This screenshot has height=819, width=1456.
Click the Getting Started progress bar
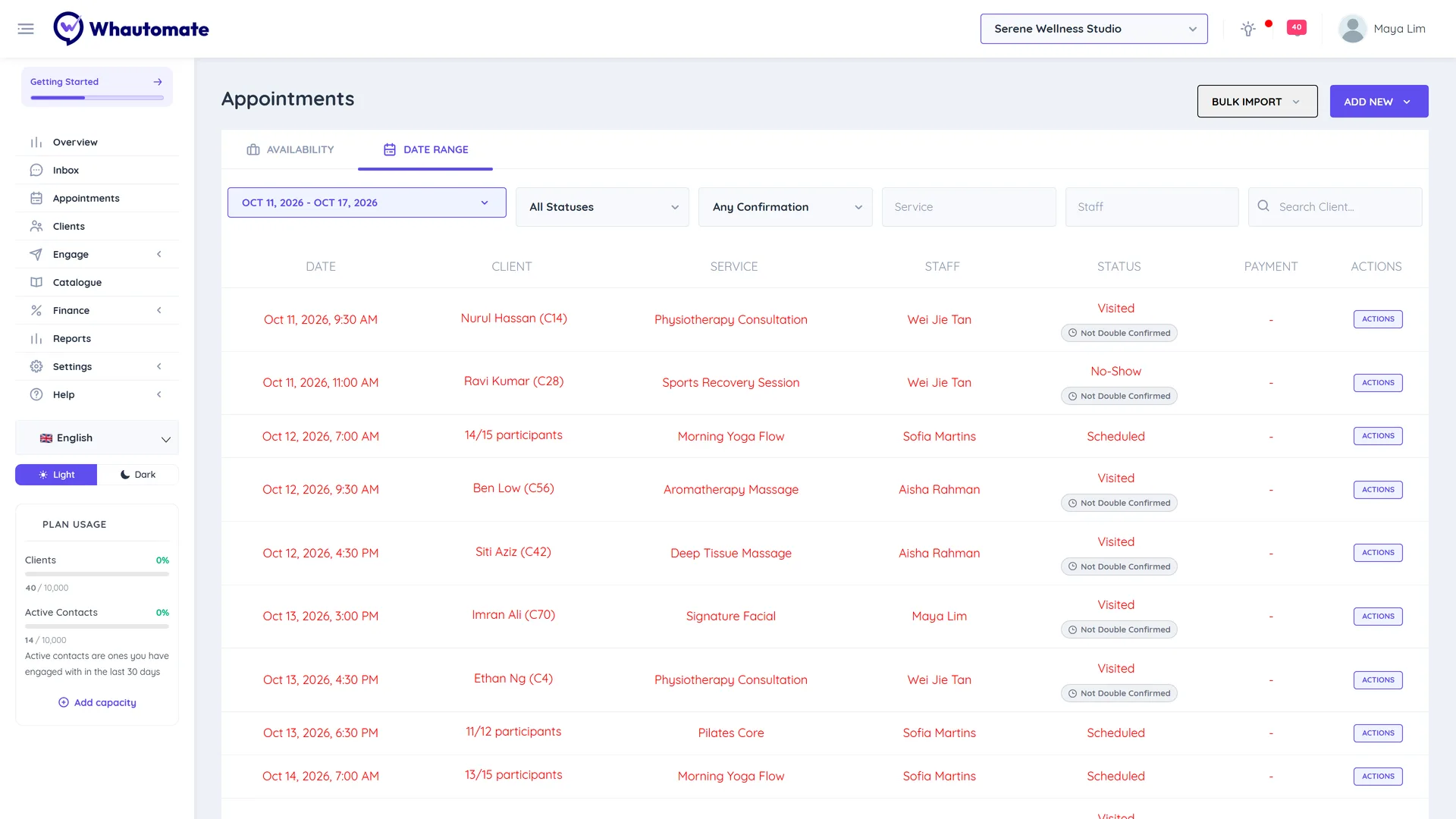(x=97, y=98)
